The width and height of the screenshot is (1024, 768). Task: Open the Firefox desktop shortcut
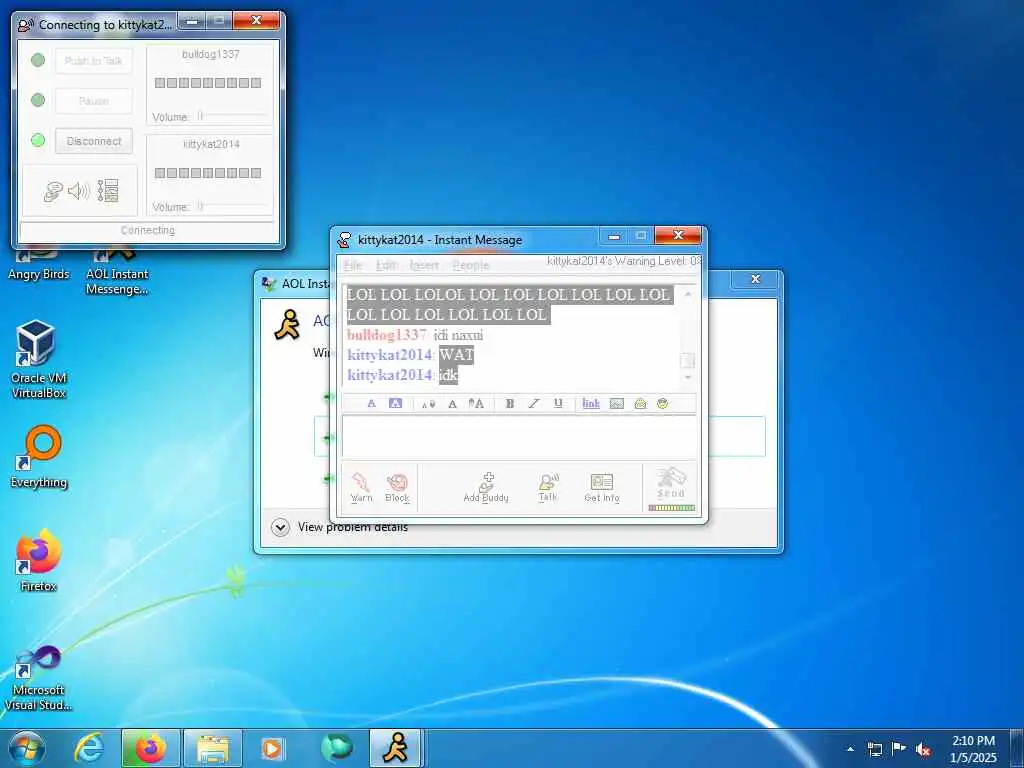39,560
